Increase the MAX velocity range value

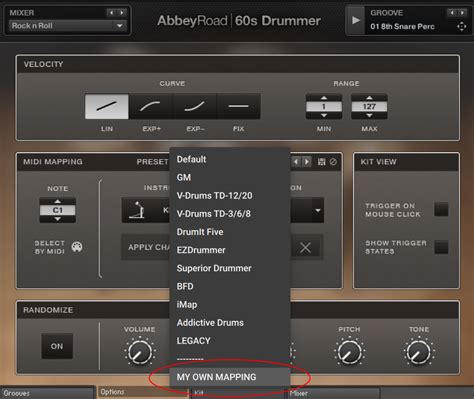click(x=369, y=98)
